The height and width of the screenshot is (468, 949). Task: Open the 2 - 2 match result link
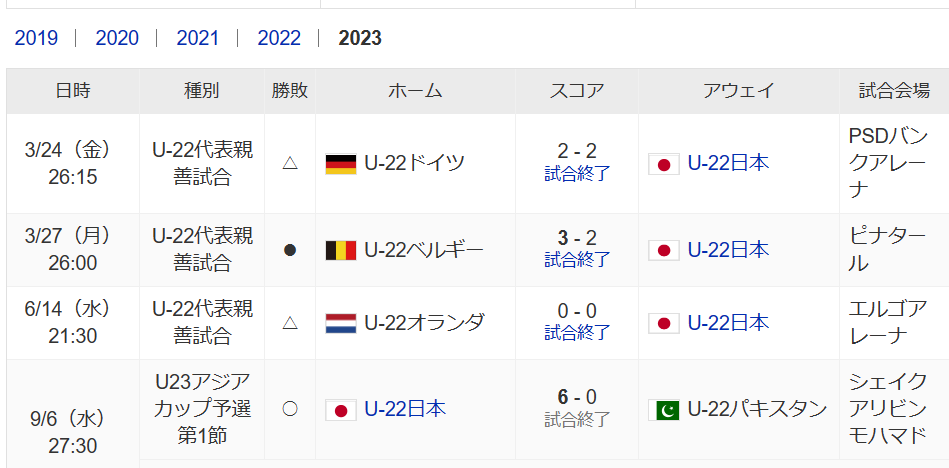click(577, 173)
